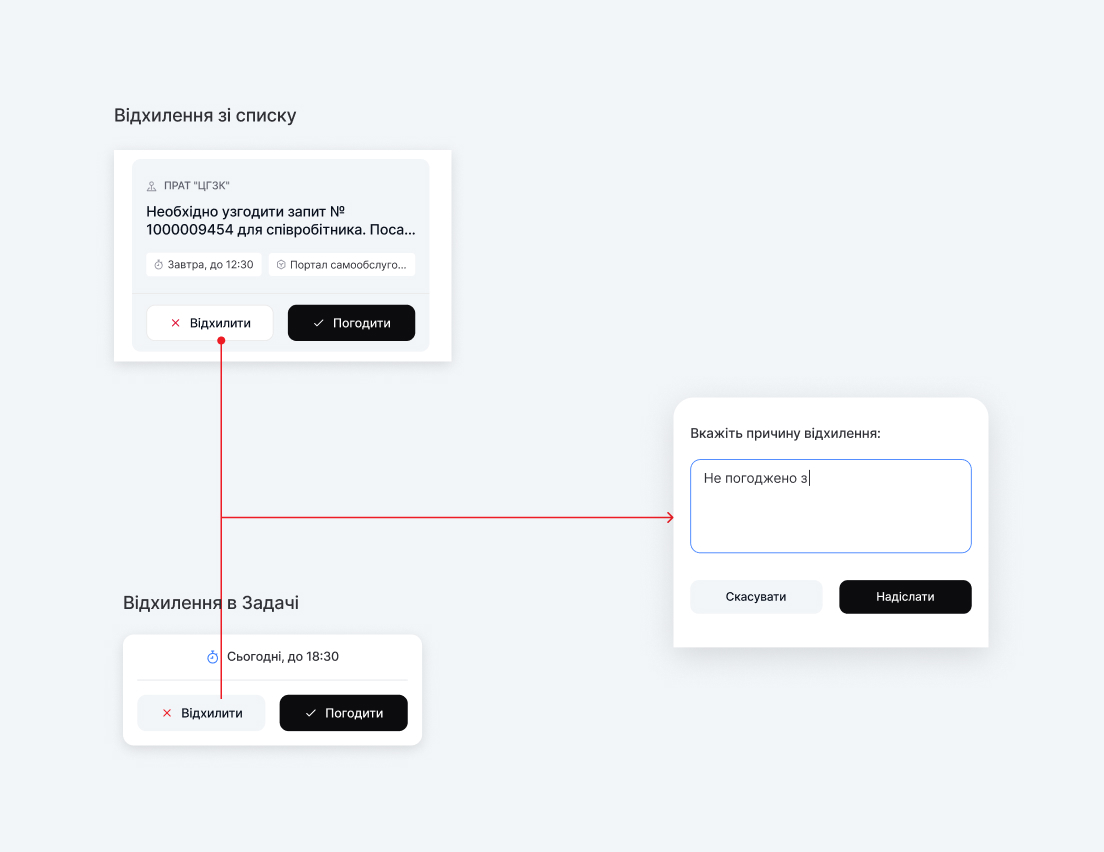Select the Портал самообслуго… chip label
The width and height of the screenshot is (1104, 852).
tap(348, 265)
